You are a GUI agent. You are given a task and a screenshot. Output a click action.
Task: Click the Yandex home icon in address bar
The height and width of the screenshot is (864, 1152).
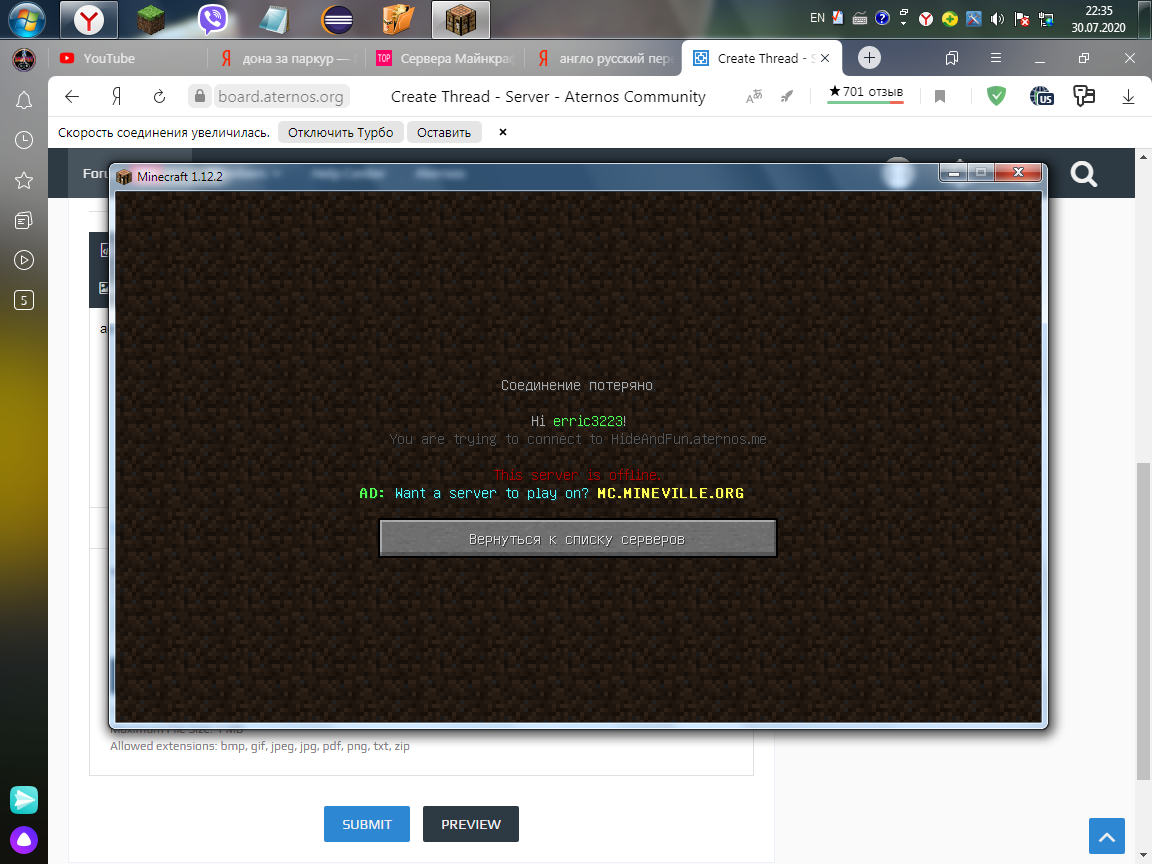pyautogui.click(x=116, y=96)
